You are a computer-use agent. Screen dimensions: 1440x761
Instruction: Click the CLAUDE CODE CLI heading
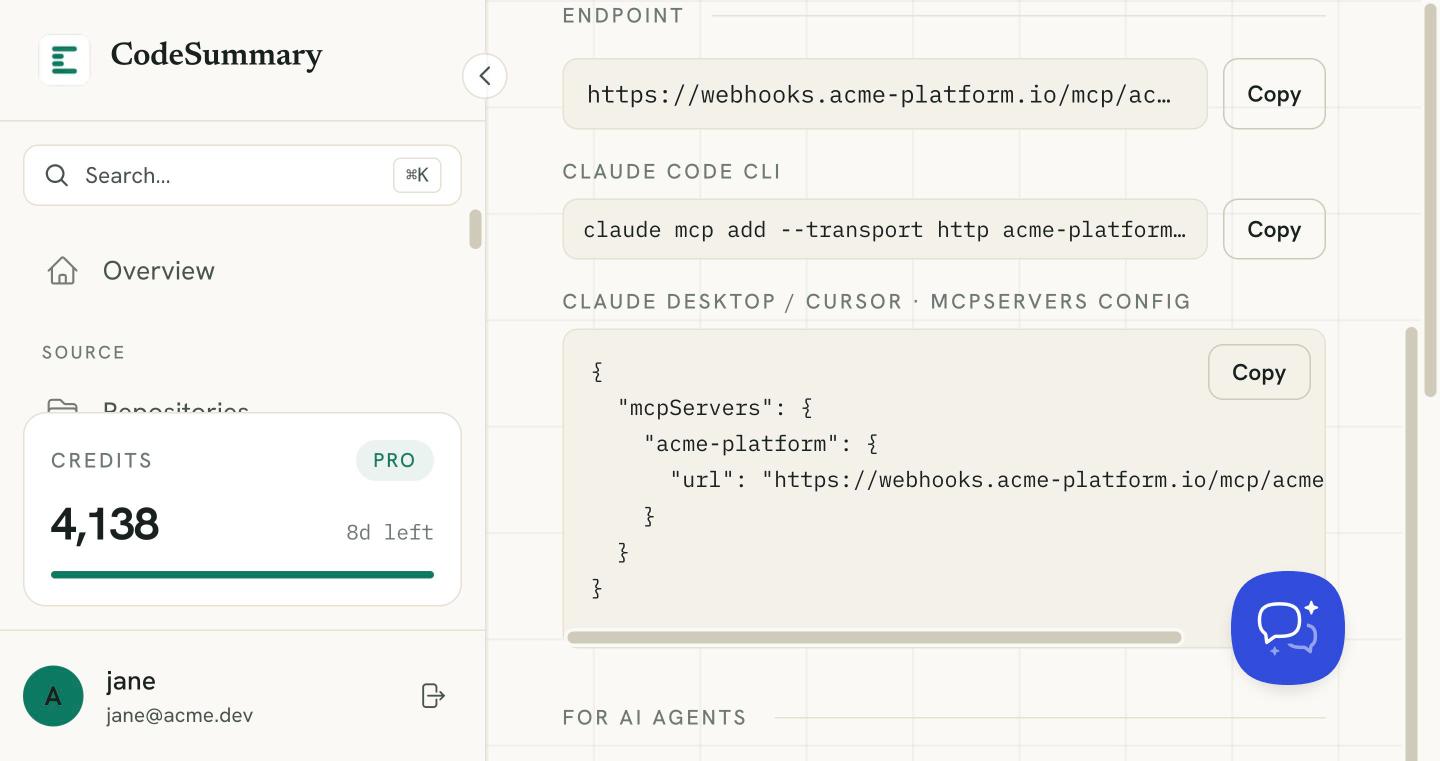click(672, 172)
